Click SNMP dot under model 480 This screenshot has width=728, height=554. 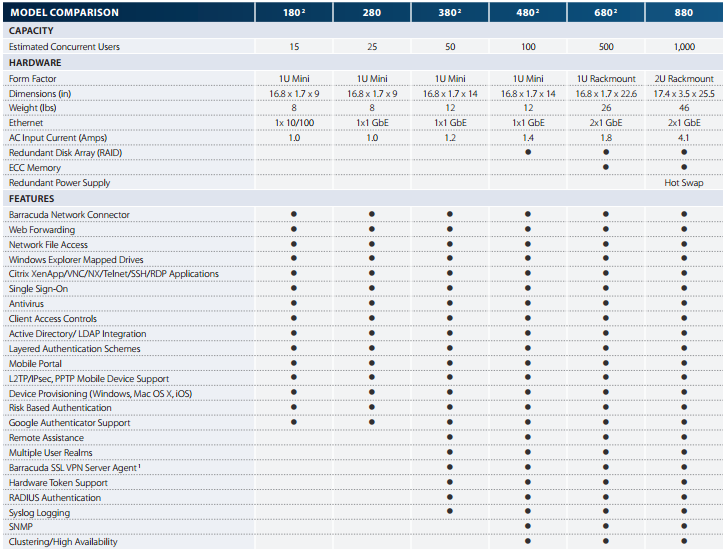click(528, 526)
